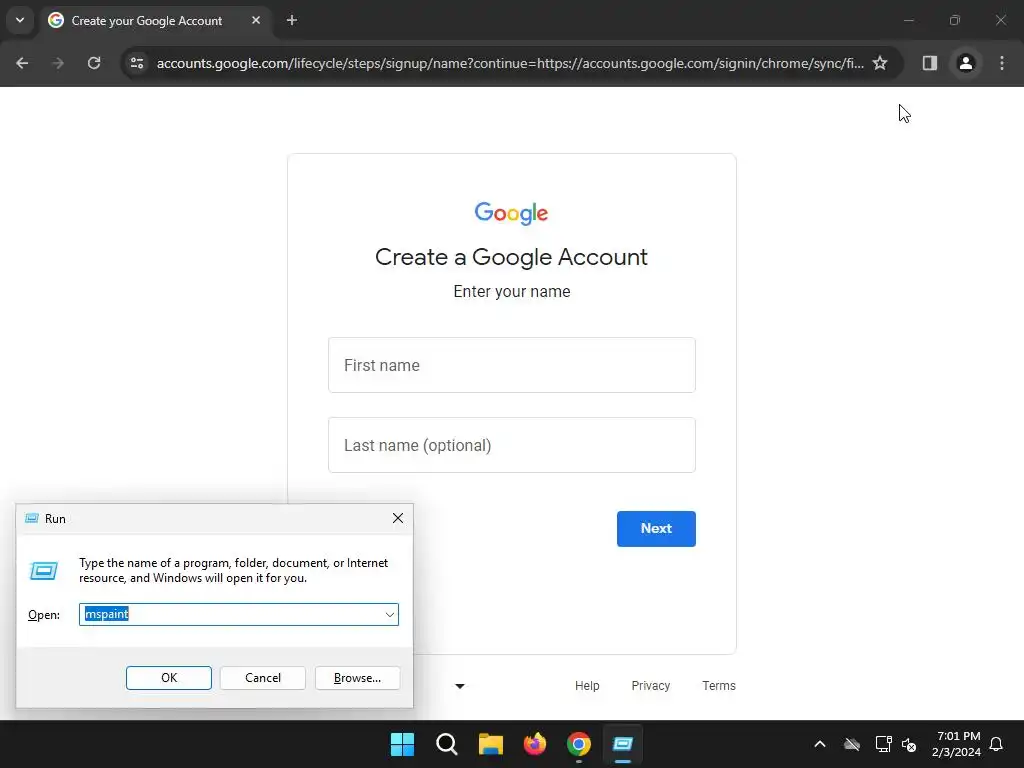The width and height of the screenshot is (1024, 768).
Task: Open the tab search dropdown arrow
Action: [x=20, y=20]
